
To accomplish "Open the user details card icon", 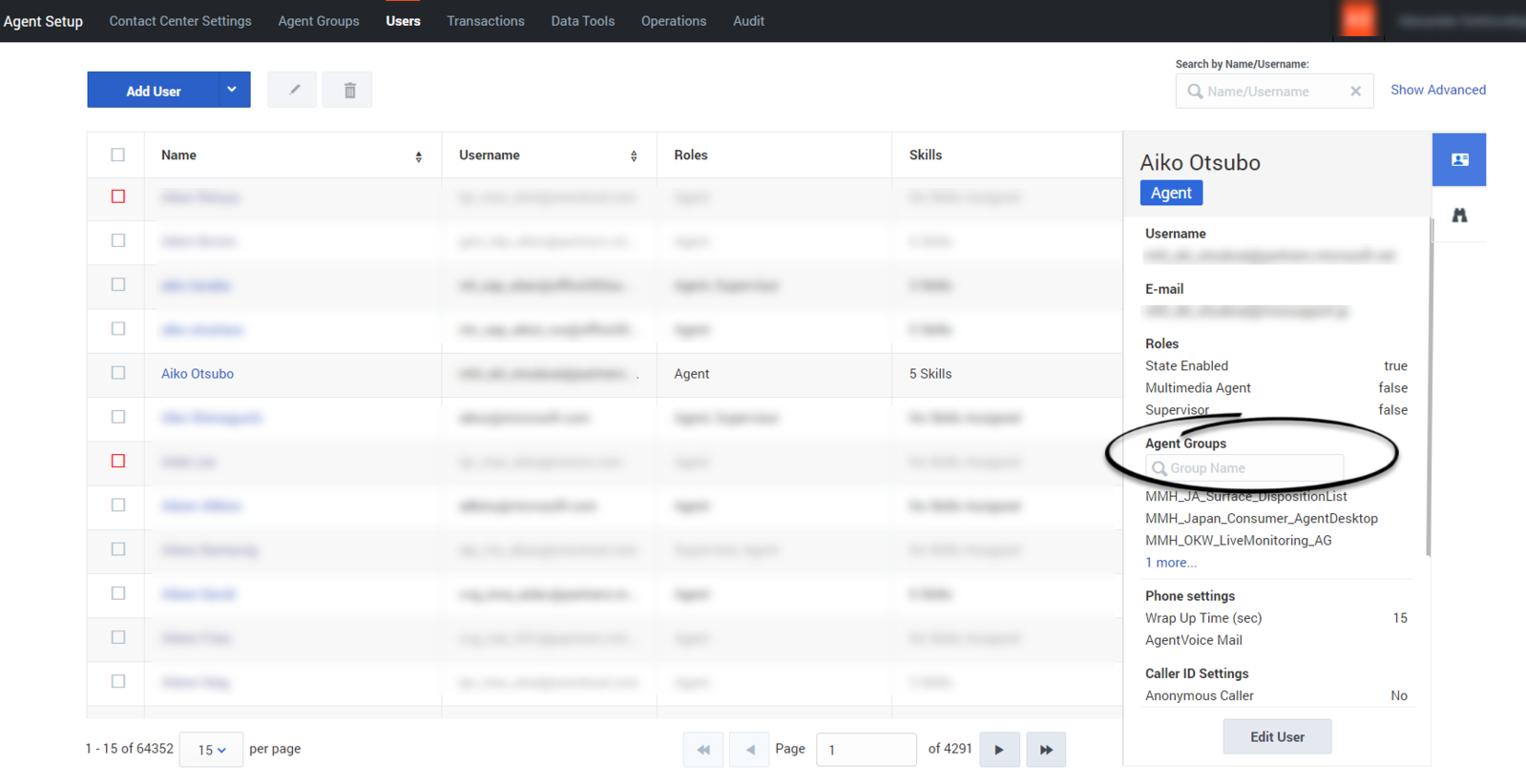I will pyautogui.click(x=1459, y=160).
